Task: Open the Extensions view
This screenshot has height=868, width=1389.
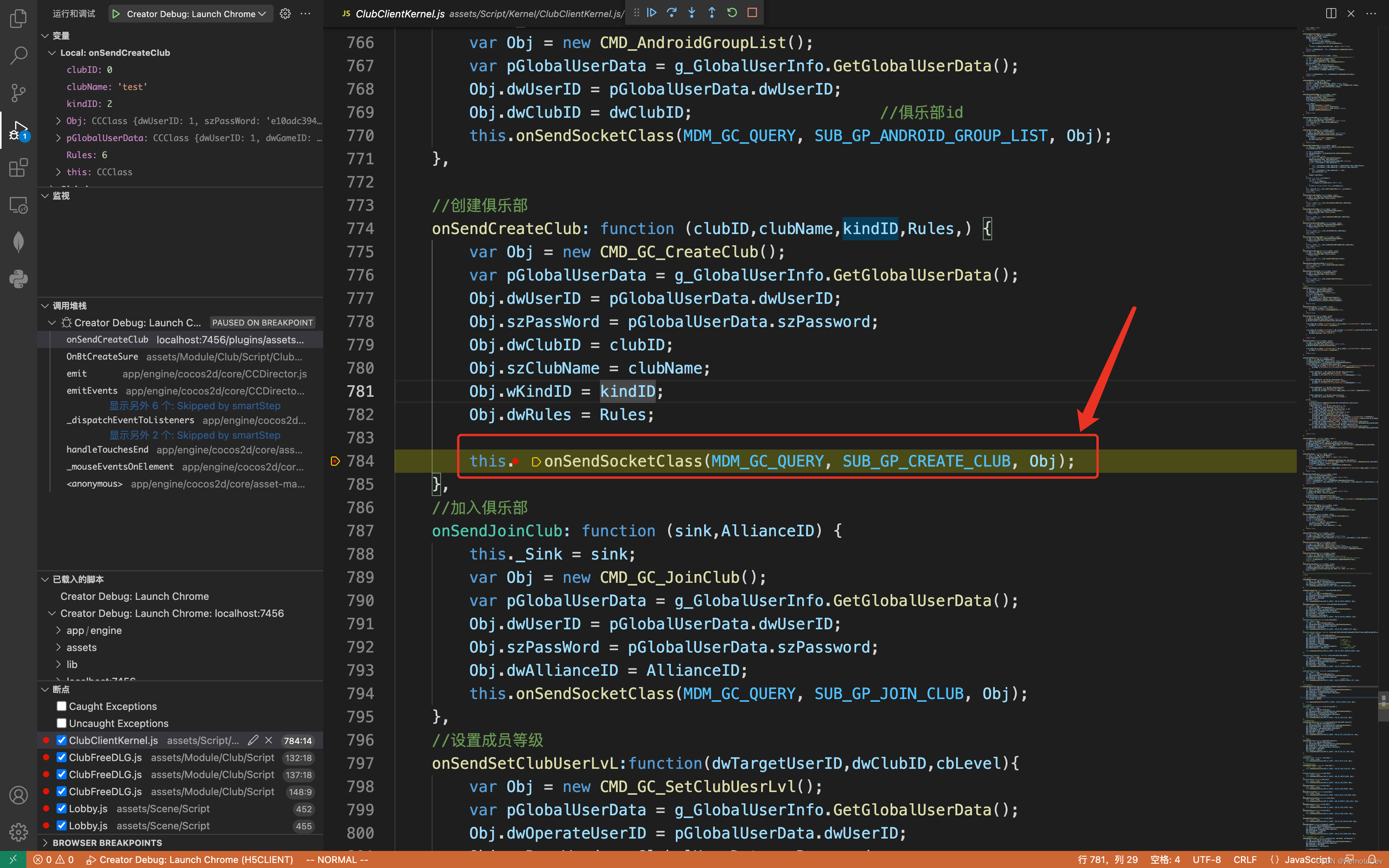Action: point(18,168)
